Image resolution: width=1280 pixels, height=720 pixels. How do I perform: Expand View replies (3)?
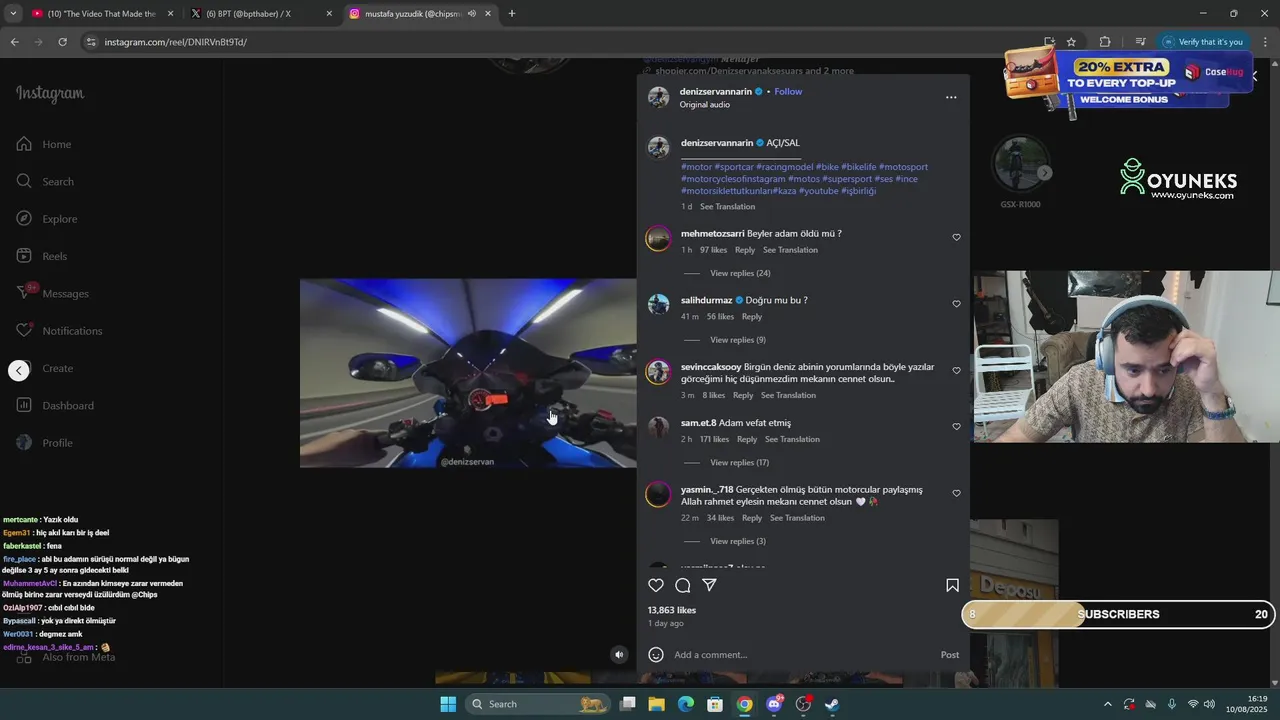click(x=738, y=541)
